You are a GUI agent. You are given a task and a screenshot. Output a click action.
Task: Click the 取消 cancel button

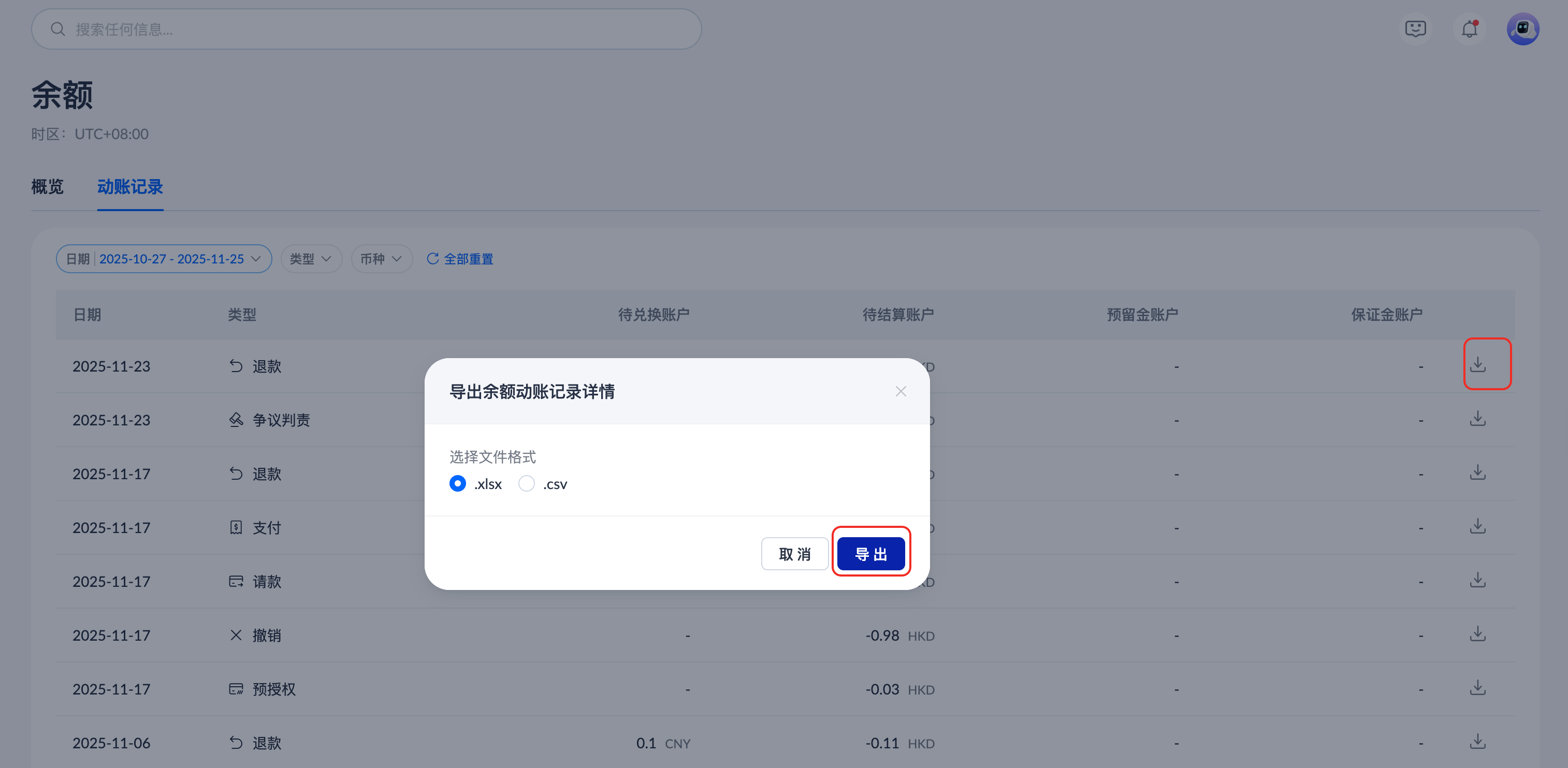(794, 554)
